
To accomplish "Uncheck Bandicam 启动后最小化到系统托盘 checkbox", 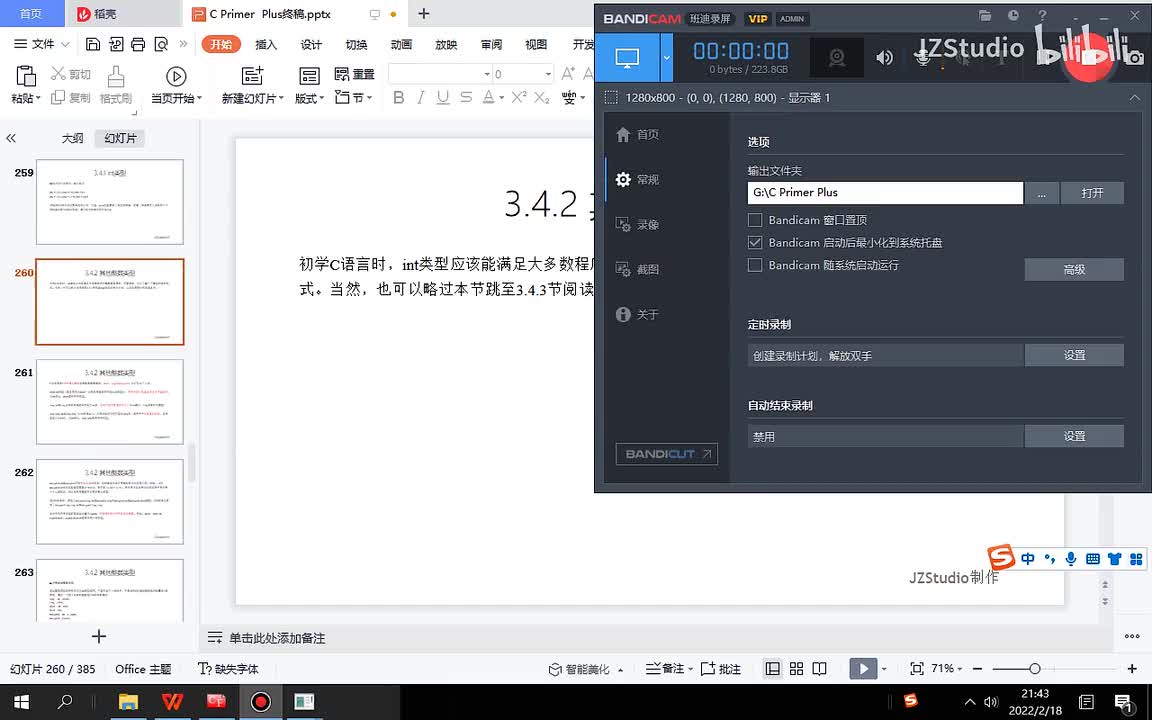I will tap(755, 242).
